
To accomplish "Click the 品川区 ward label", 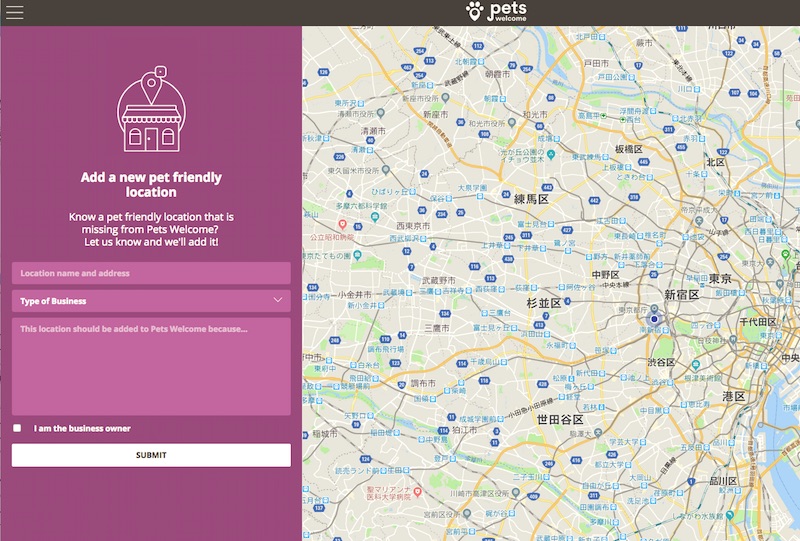I will tap(722, 481).
